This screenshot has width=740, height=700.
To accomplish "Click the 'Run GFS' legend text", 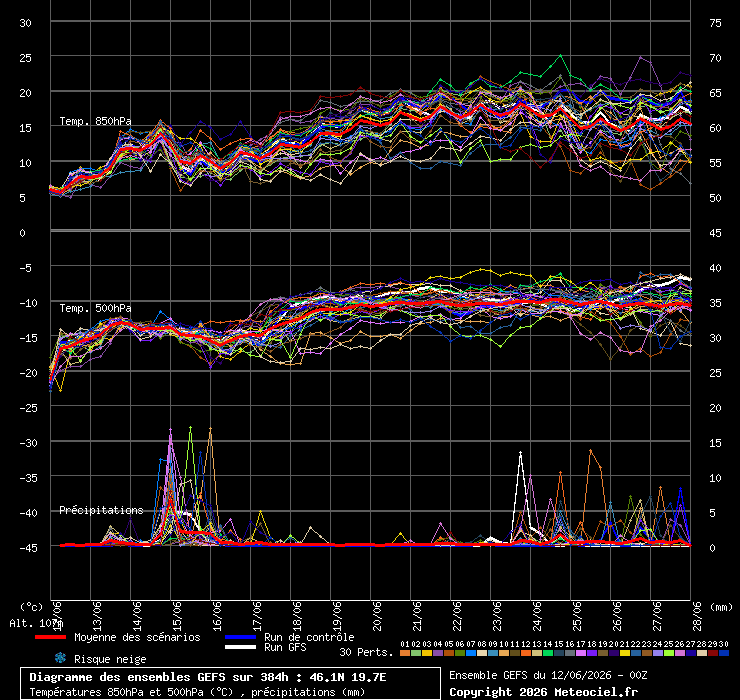I will tap(285, 647).
